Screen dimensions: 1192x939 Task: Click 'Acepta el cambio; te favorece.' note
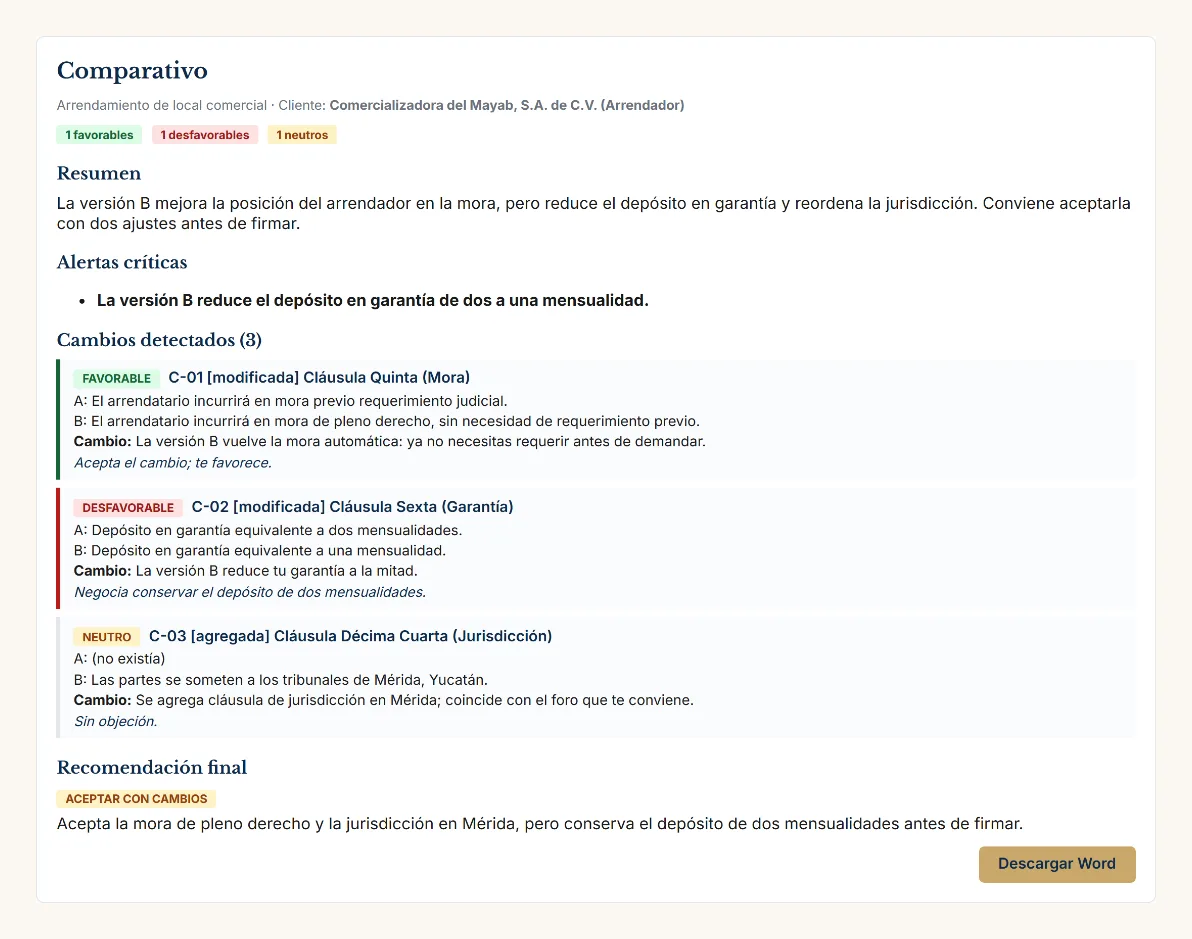(x=173, y=462)
